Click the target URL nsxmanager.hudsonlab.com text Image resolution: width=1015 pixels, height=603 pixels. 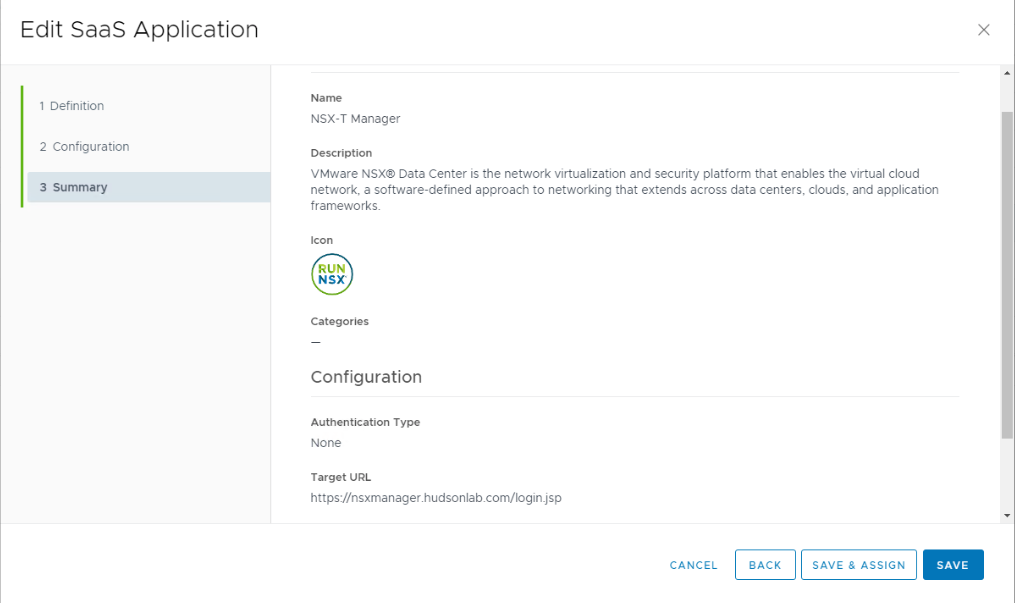point(436,498)
